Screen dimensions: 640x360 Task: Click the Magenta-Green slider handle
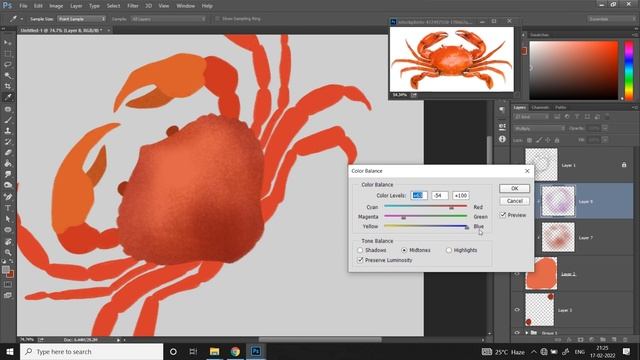click(403, 218)
